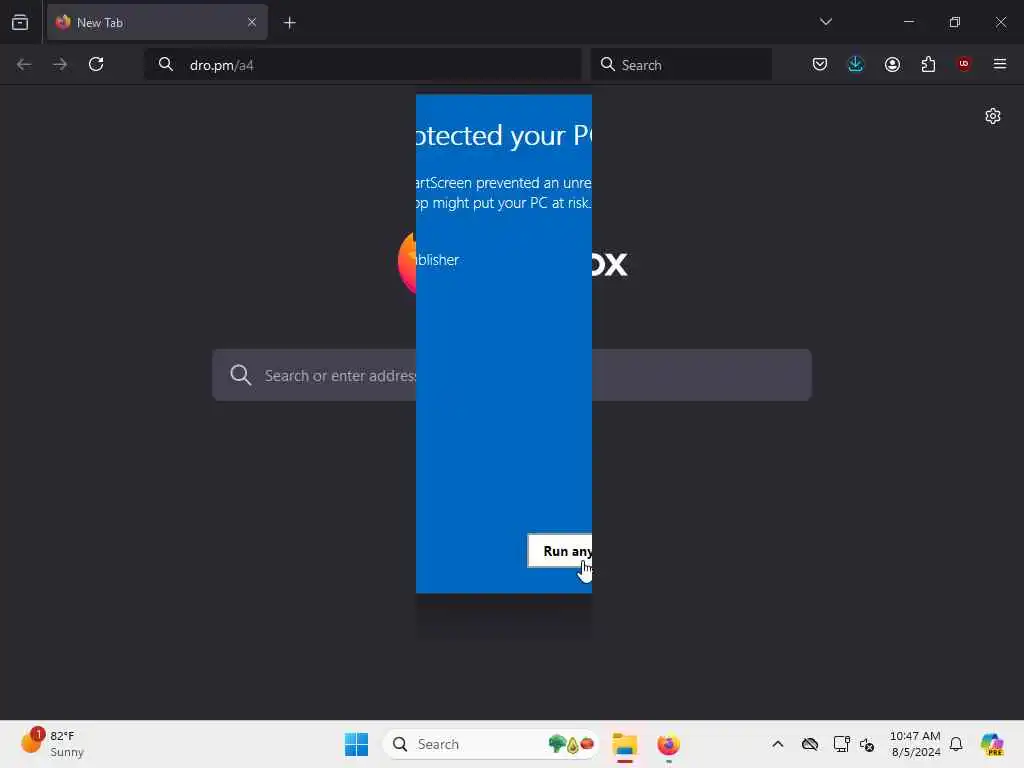Close the New Tab tab
The height and width of the screenshot is (768, 1024).
(x=251, y=22)
